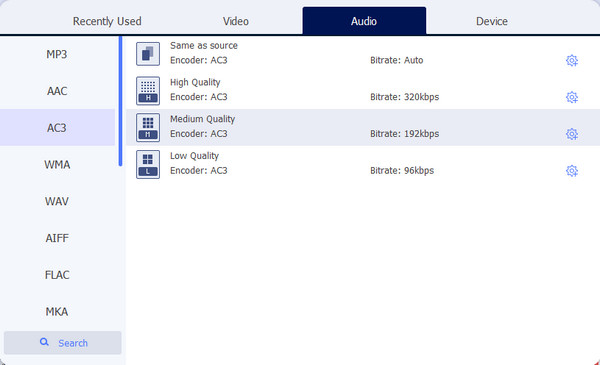Screen dimensions: 600x365
Task: Switch to the Recently Used tab
Action: pos(107,21)
